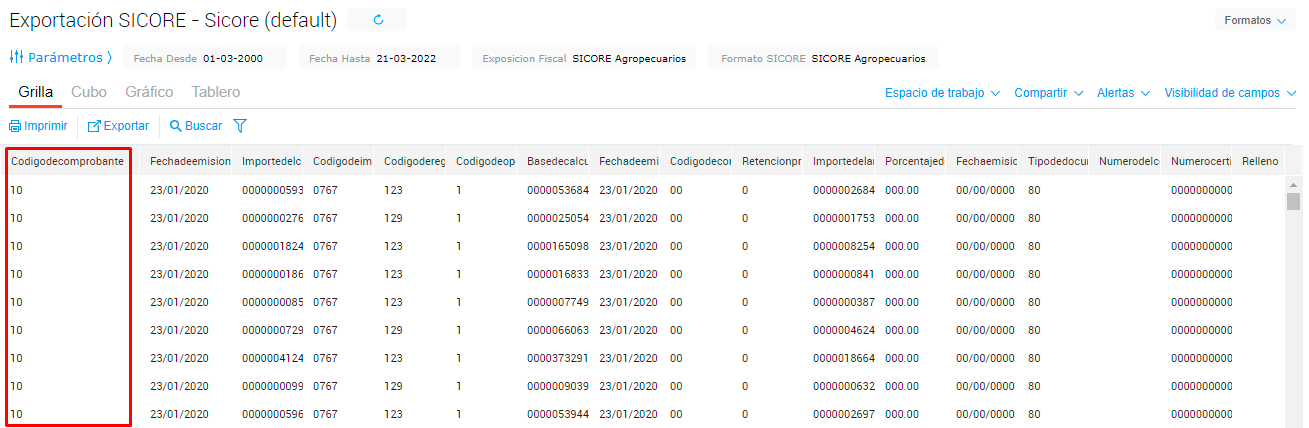This screenshot has height=428, width=1309.
Task: Click the filter funnel icon
Action: pyautogui.click(x=240, y=126)
